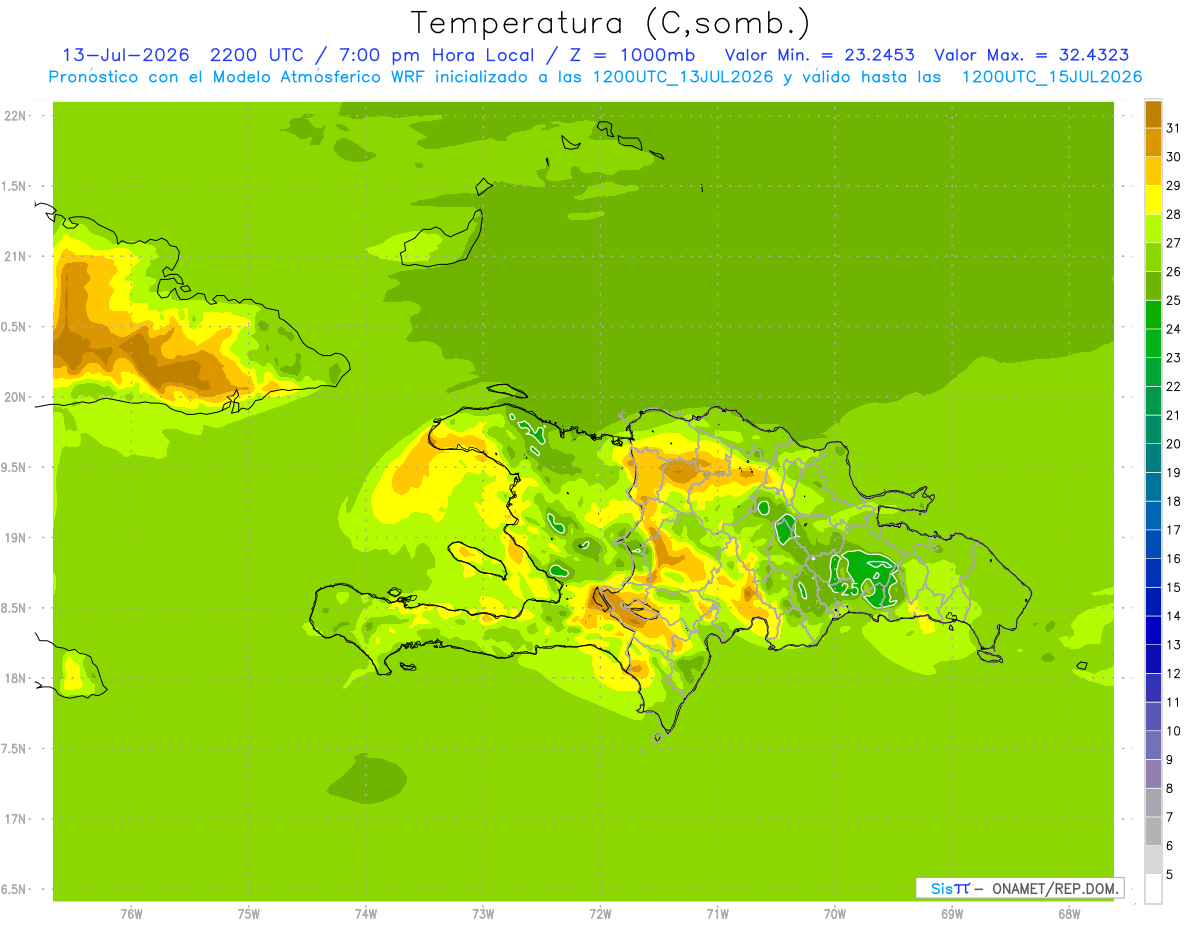Click the colorbar value "25"
The height and width of the screenshot is (927, 1200).
1174,300
